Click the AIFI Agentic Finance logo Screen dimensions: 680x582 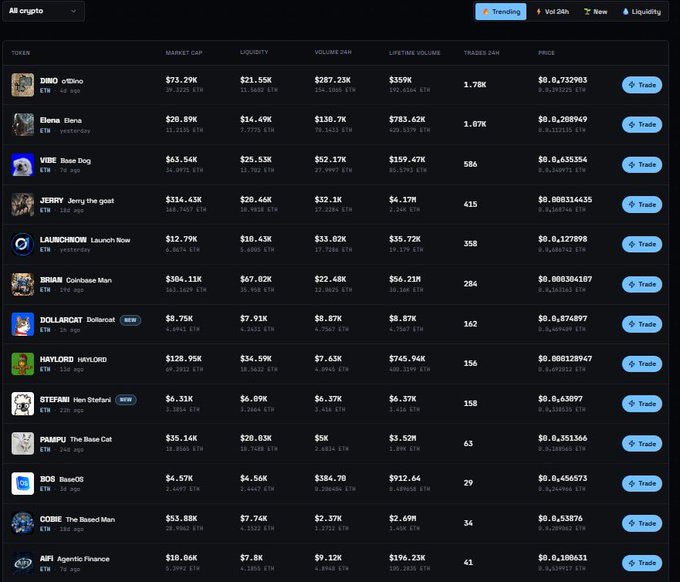pos(23,563)
